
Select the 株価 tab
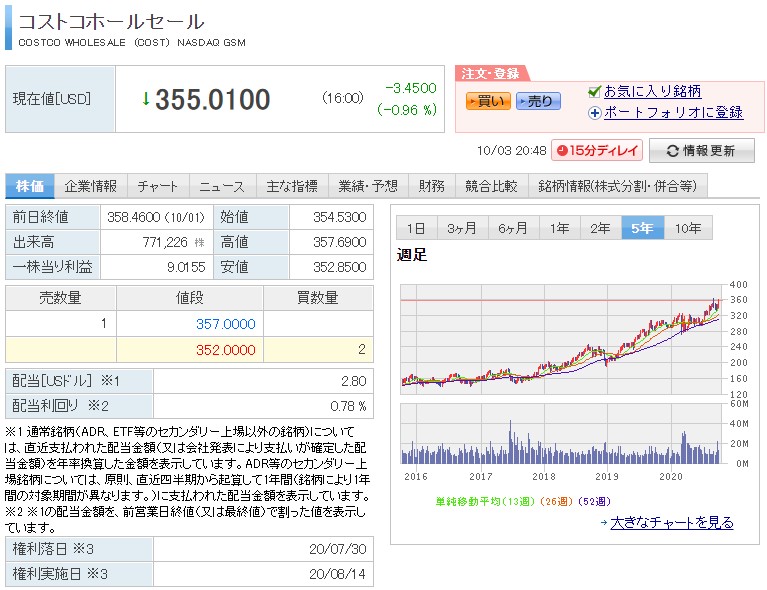(x=30, y=186)
